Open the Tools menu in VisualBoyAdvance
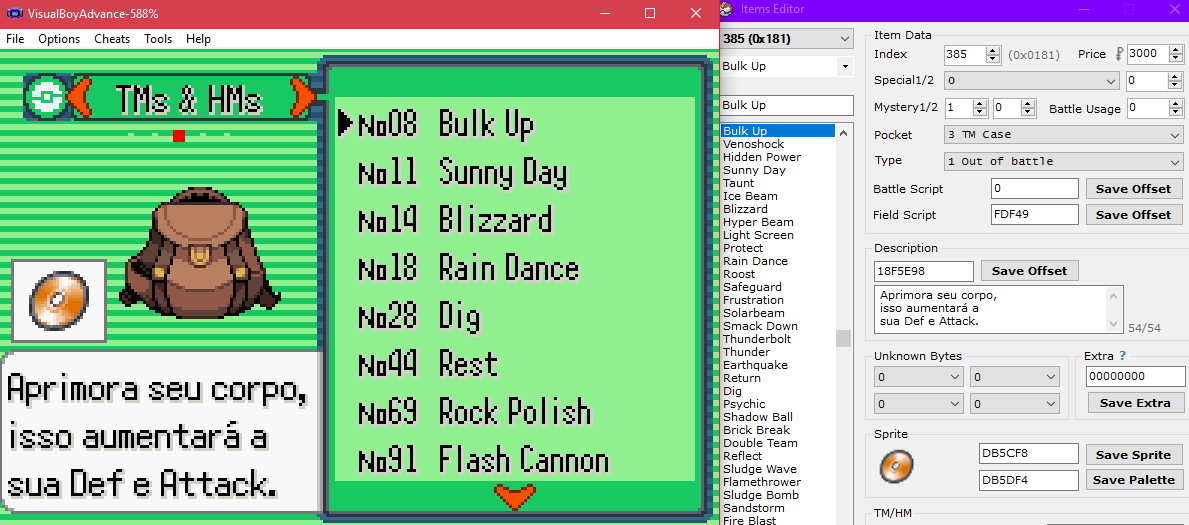This screenshot has width=1189, height=525. tap(158, 39)
